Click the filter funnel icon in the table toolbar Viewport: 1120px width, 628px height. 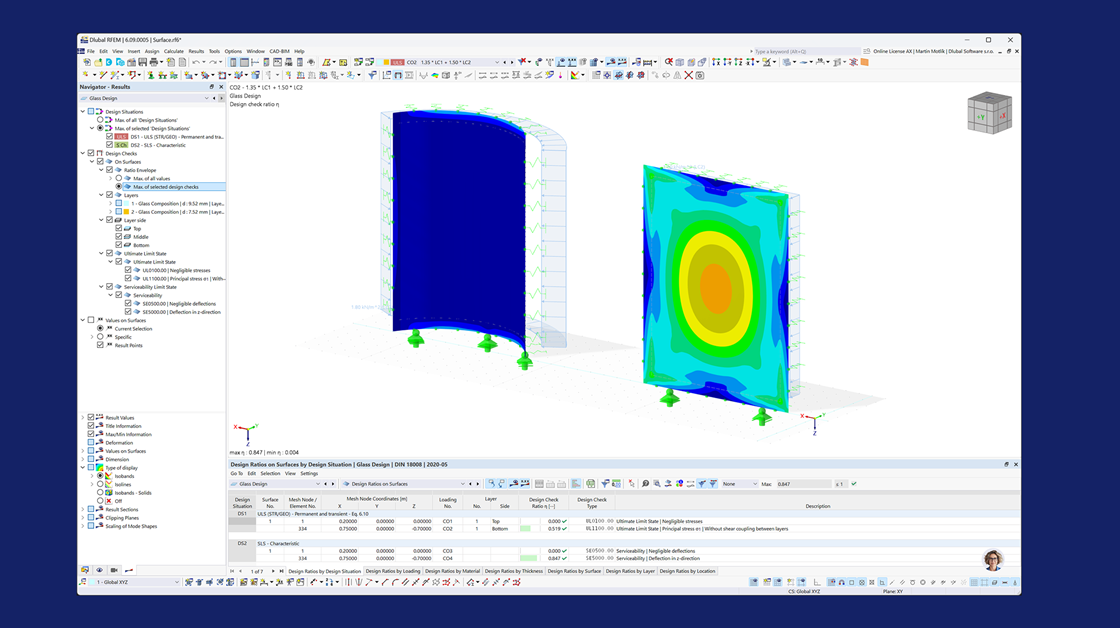pos(604,484)
